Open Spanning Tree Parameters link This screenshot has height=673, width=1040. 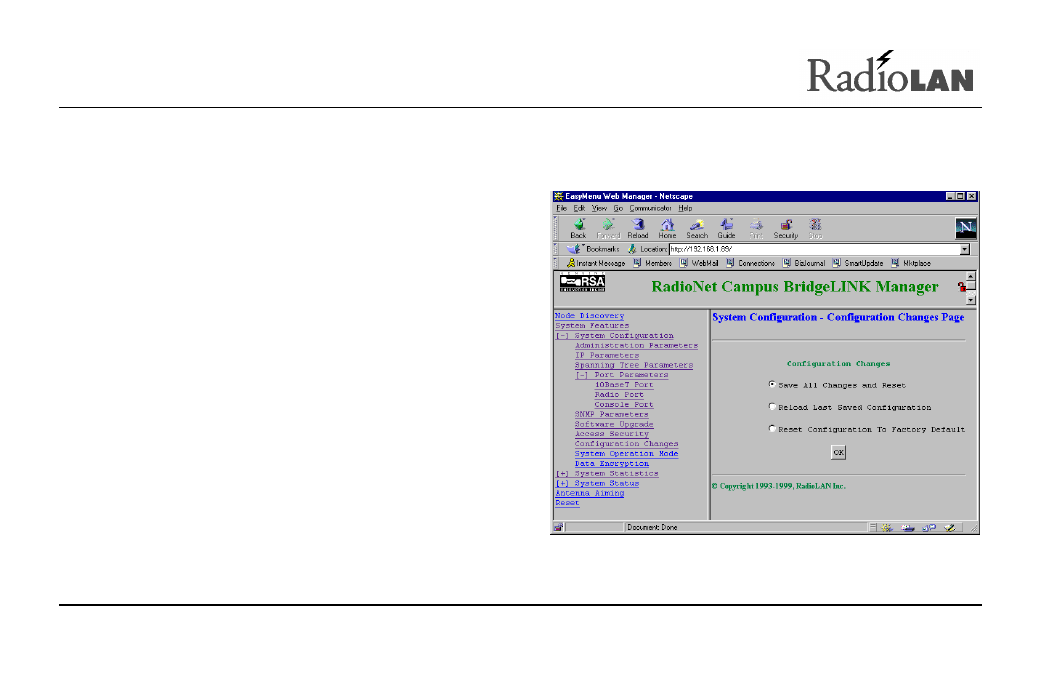634,365
